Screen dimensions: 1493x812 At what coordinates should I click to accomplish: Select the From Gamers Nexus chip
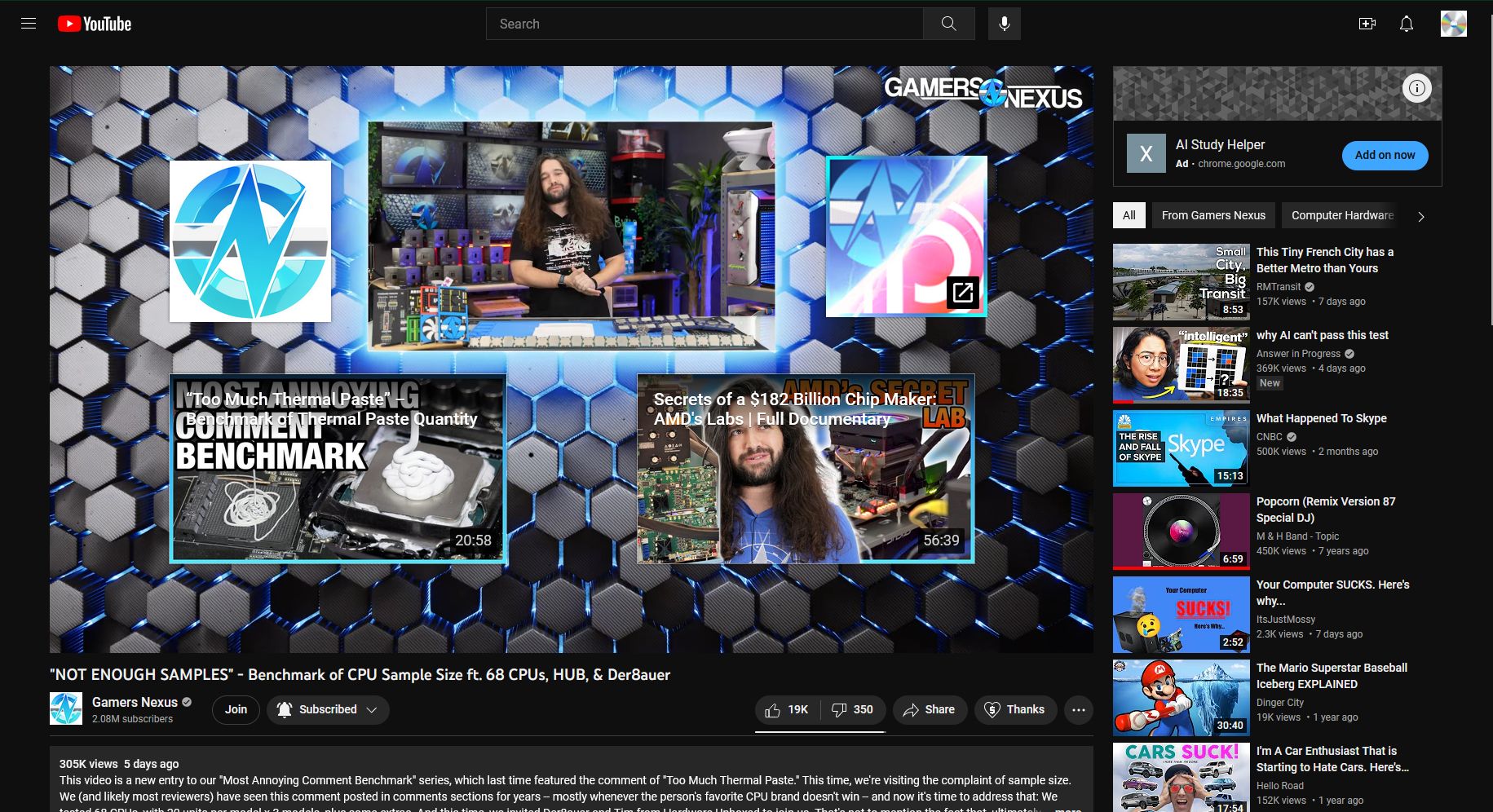pyautogui.click(x=1213, y=215)
